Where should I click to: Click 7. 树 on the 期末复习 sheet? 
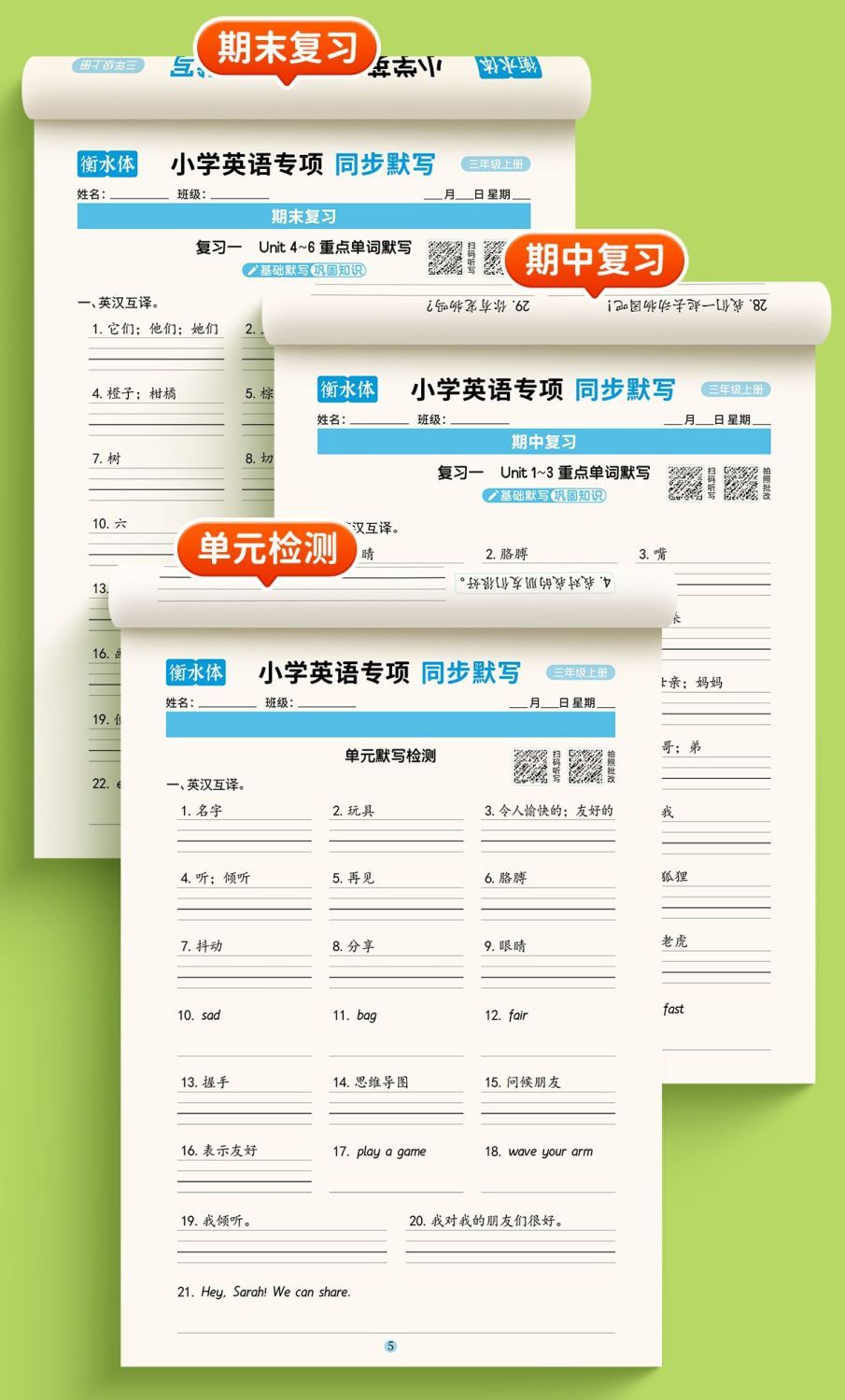pos(106,459)
